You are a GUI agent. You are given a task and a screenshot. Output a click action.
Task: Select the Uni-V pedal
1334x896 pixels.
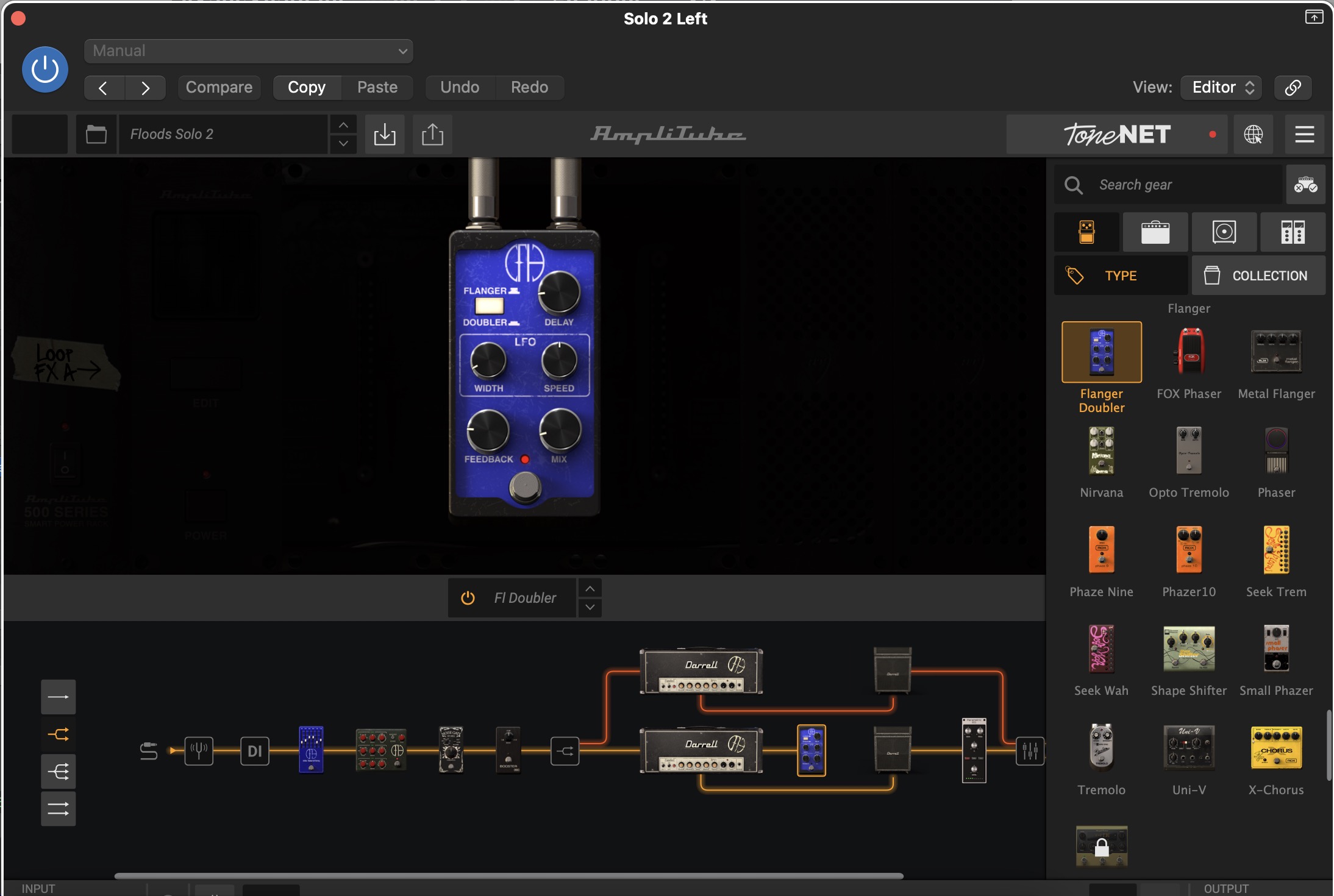pyautogui.click(x=1189, y=748)
